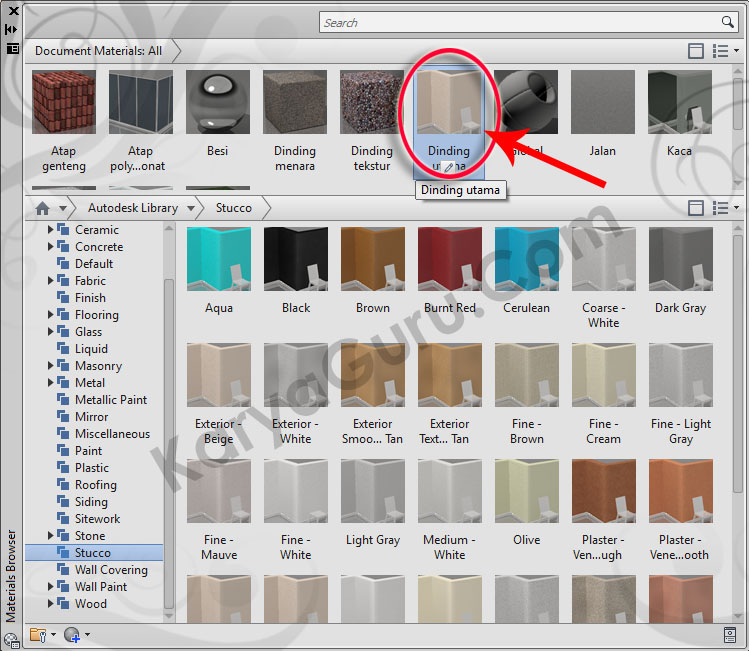Click the Autodesk Library breadcrumb
The image size is (749, 651).
pos(132,208)
